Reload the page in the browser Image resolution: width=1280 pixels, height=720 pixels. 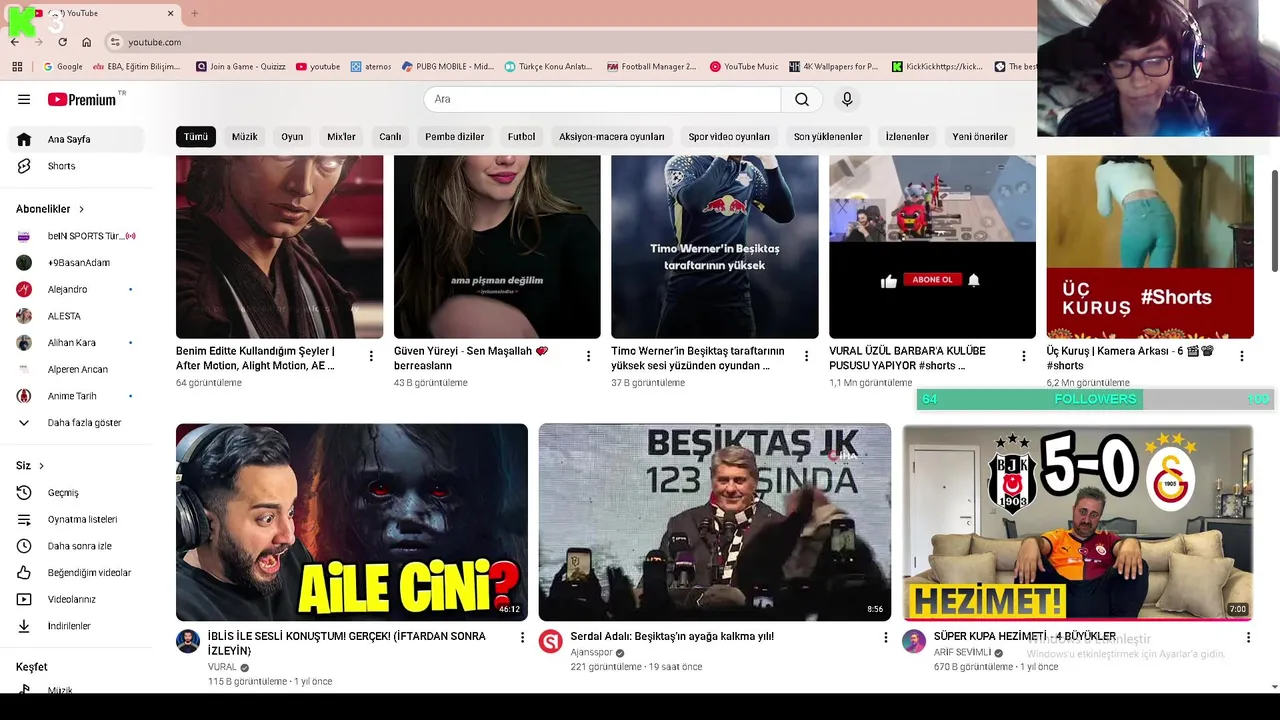point(62,42)
